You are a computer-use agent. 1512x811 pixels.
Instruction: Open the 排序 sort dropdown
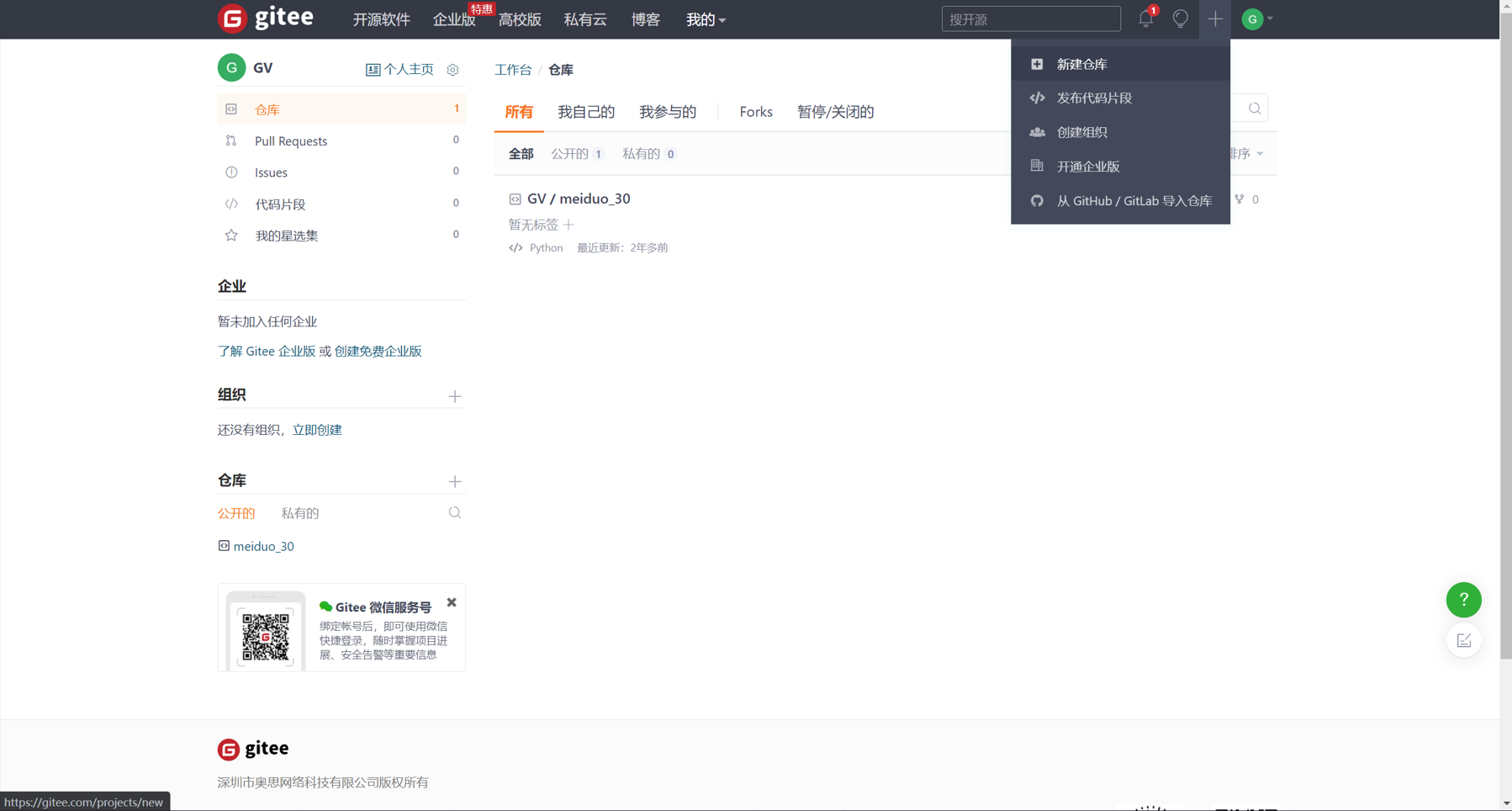(1247, 153)
